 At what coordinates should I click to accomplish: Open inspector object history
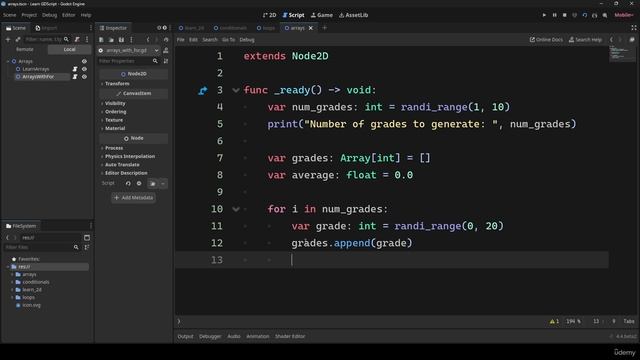166,40
